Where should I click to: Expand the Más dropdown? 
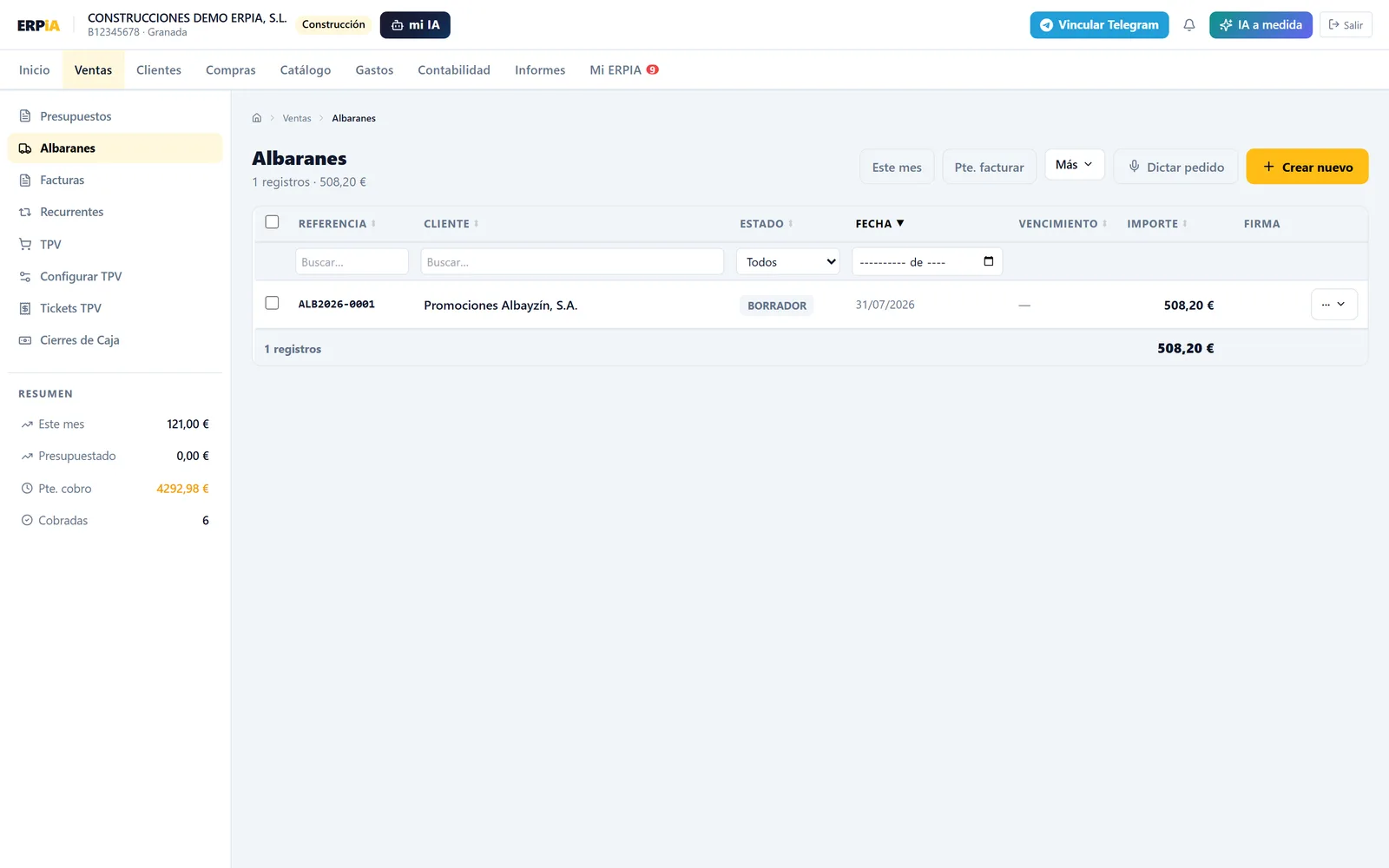click(1075, 165)
